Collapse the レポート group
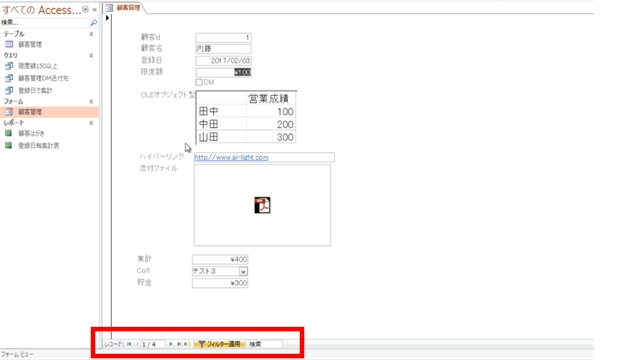640x360 pixels. click(x=91, y=123)
